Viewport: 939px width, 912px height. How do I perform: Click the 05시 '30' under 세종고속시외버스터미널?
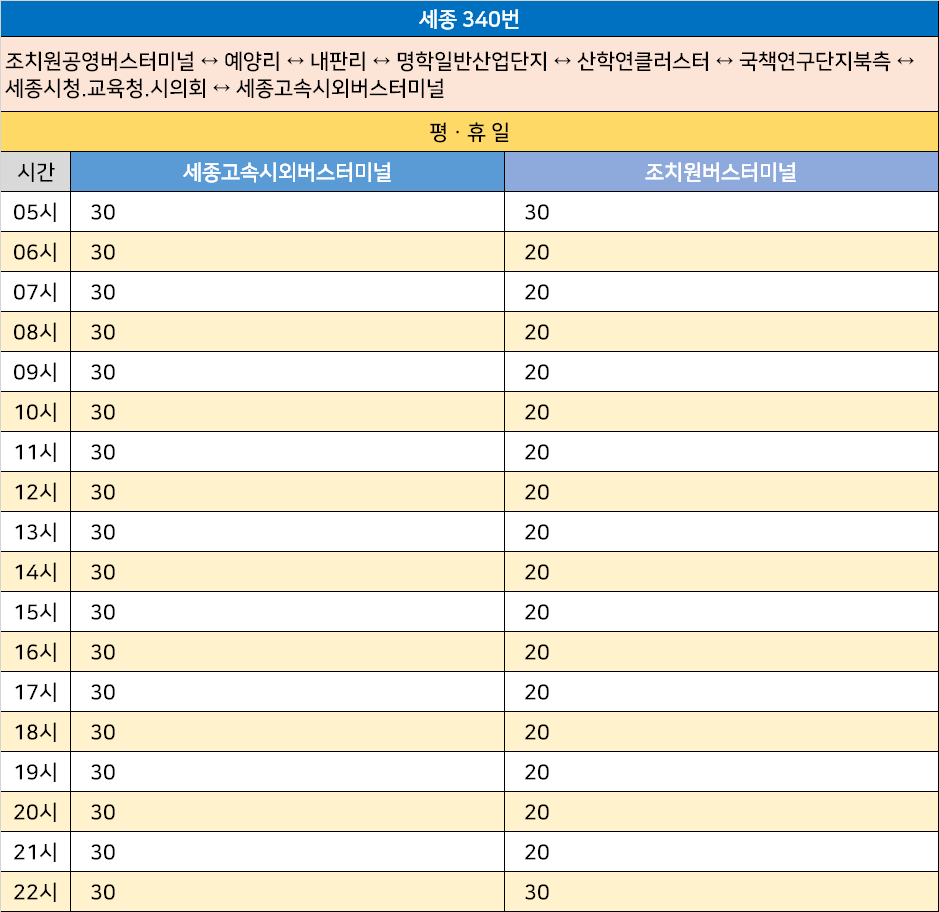(102, 212)
